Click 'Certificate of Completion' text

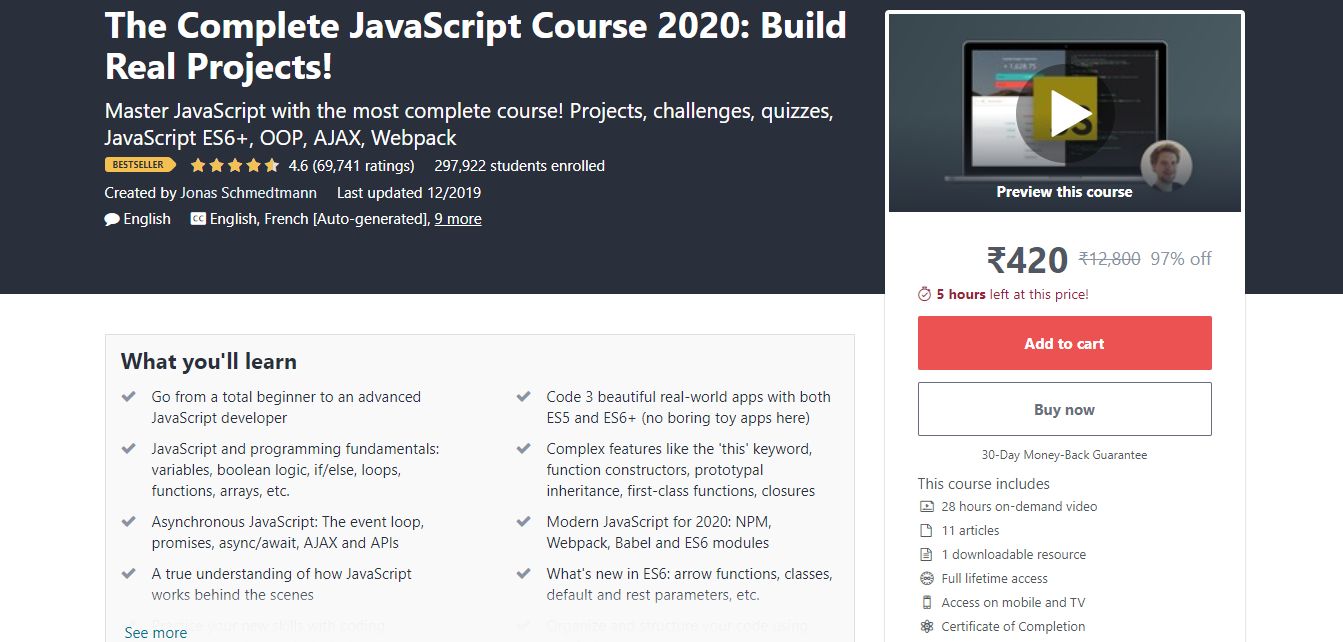1013,627
